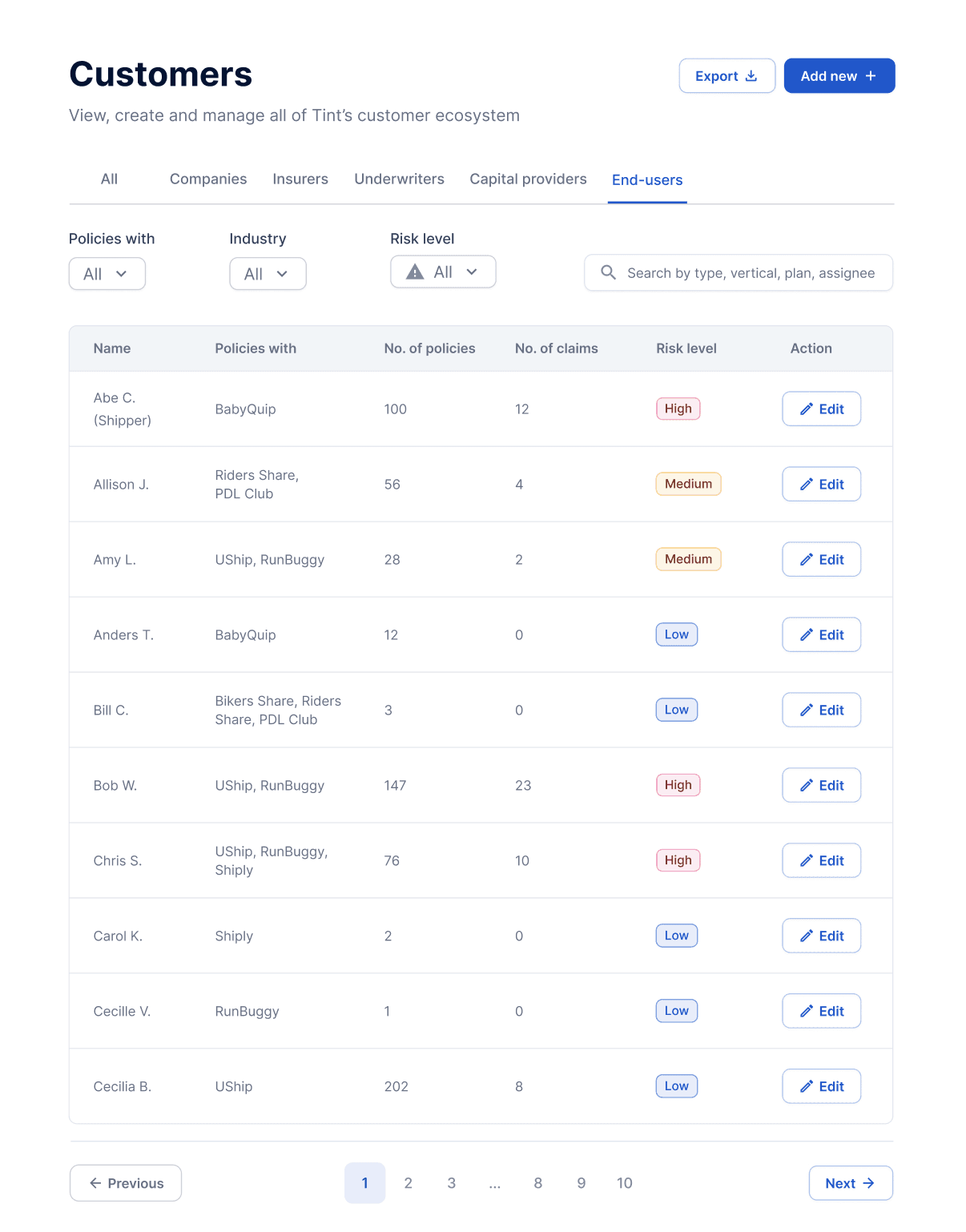This screenshot has width=966, height=1232.
Task: Jump to page 9
Action: (582, 1183)
